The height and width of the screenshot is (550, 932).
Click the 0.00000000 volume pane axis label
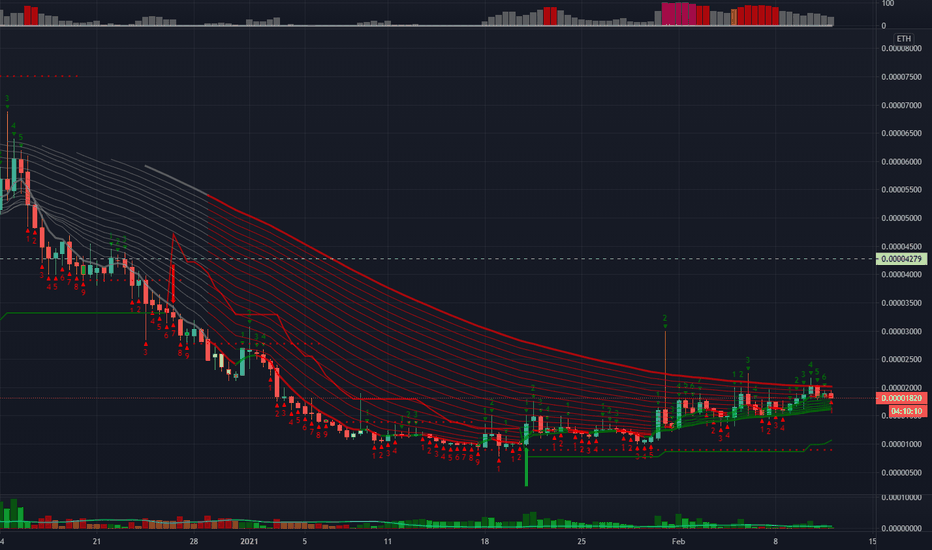tap(901, 528)
